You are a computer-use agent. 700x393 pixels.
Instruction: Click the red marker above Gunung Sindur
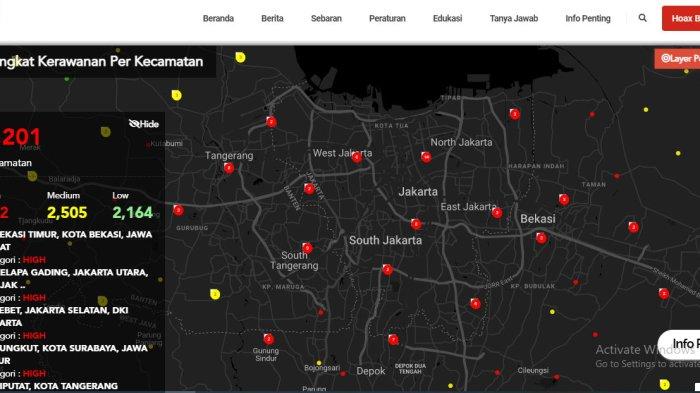(268, 339)
